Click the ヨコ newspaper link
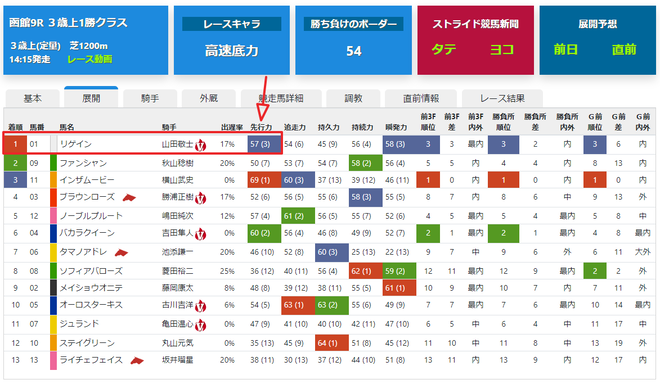Image resolution: width=660 pixels, height=384 pixels. pos(502,49)
